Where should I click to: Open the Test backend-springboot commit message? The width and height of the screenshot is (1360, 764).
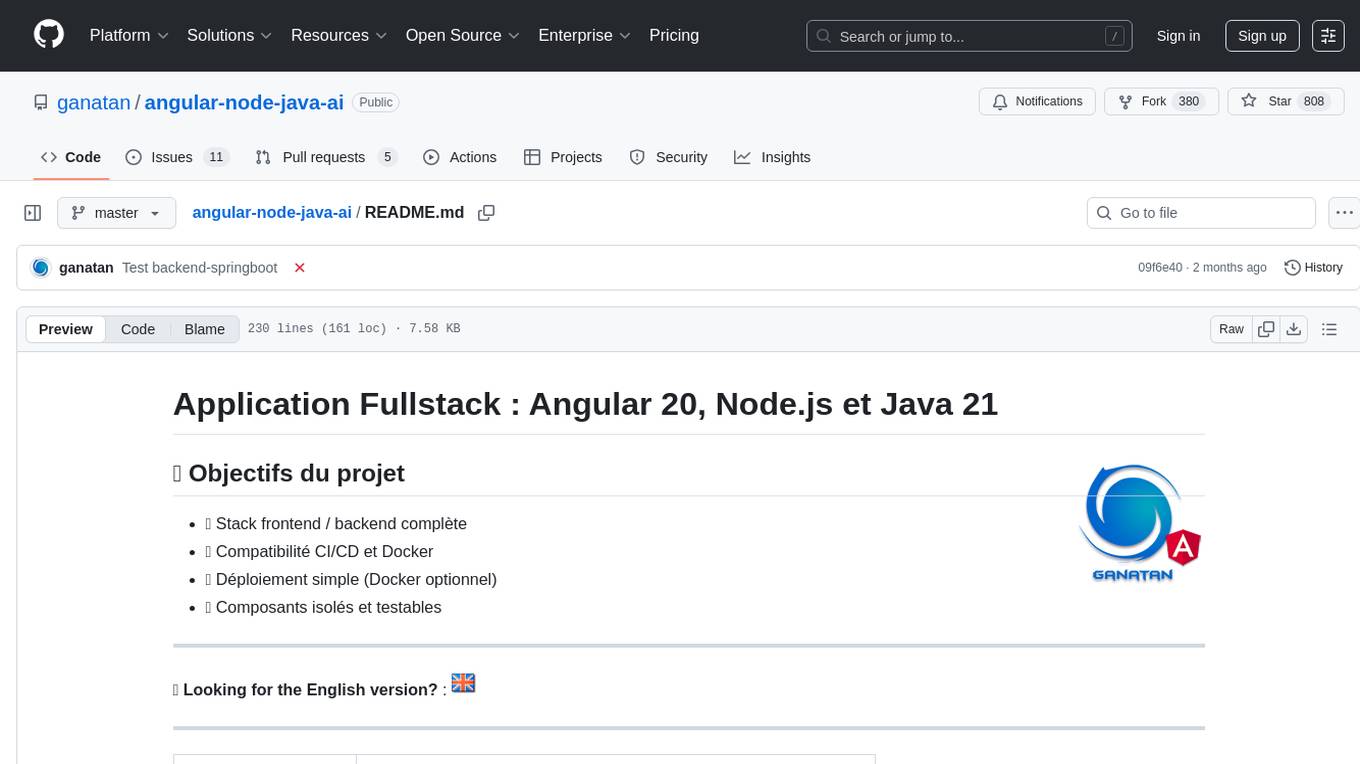click(200, 267)
